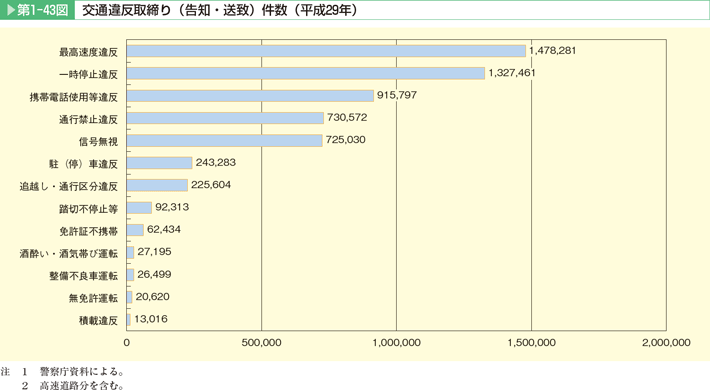Click the 最高速度違反 bar
The height and width of the screenshot is (390, 710).
[326, 51]
